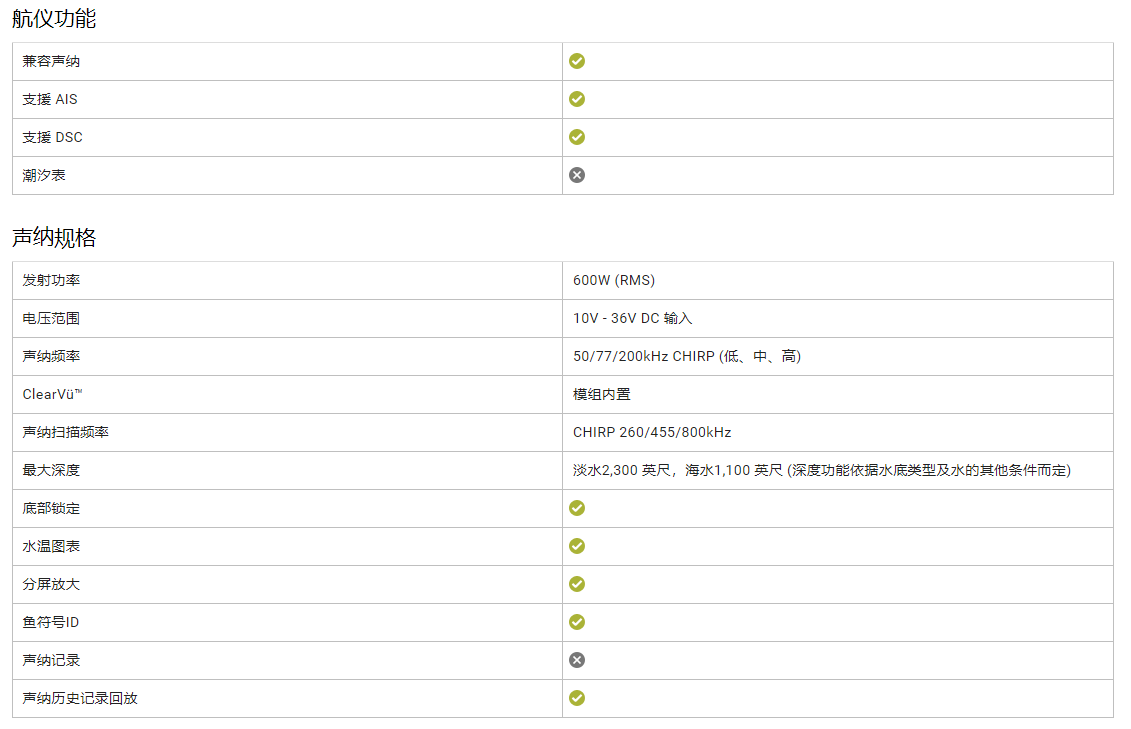Image resolution: width=1131 pixels, height=729 pixels.
Task: Click the checkmark in the 底部锁定 row
Action: pyautogui.click(x=577, y=508)
